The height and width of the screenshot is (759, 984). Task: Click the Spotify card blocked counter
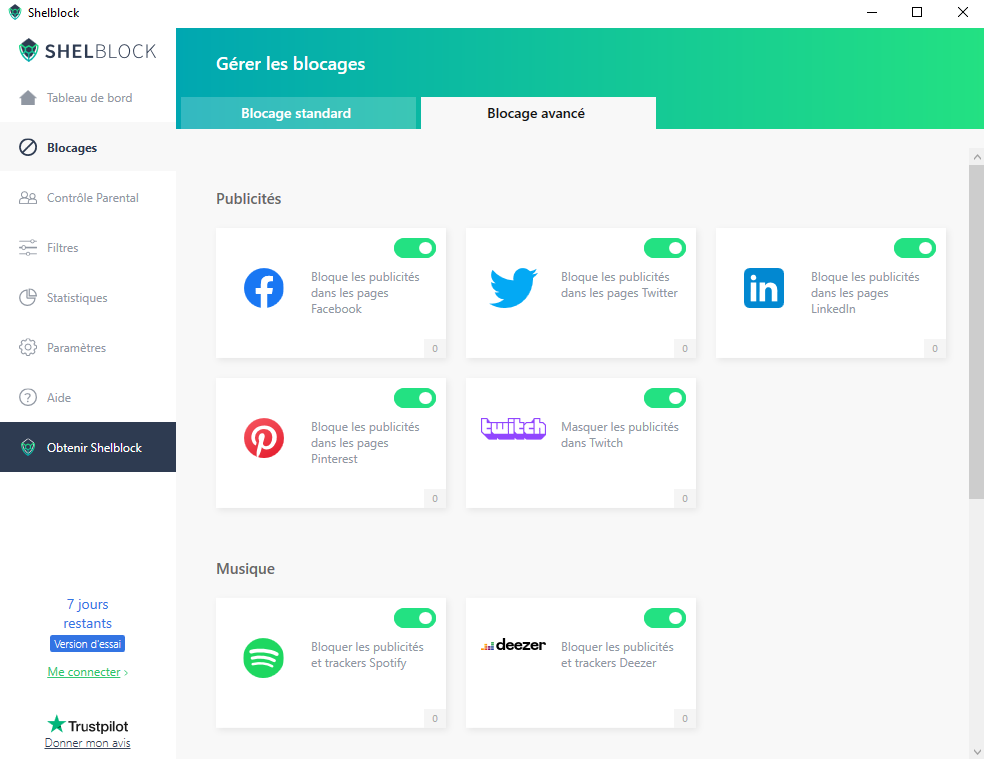pos(435,718)
